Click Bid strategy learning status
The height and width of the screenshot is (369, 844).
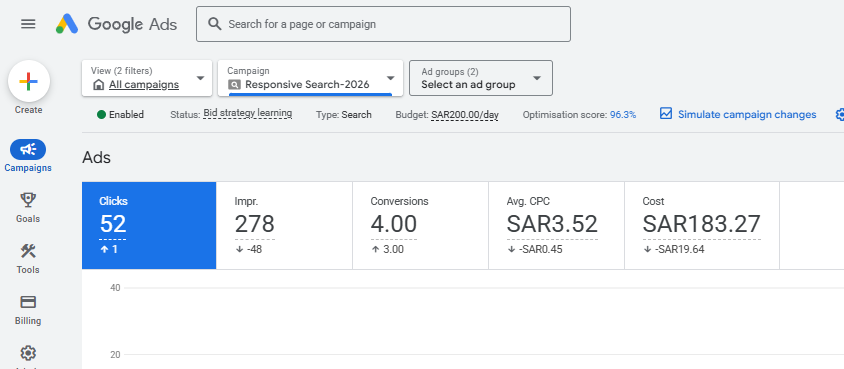point(248,113)
